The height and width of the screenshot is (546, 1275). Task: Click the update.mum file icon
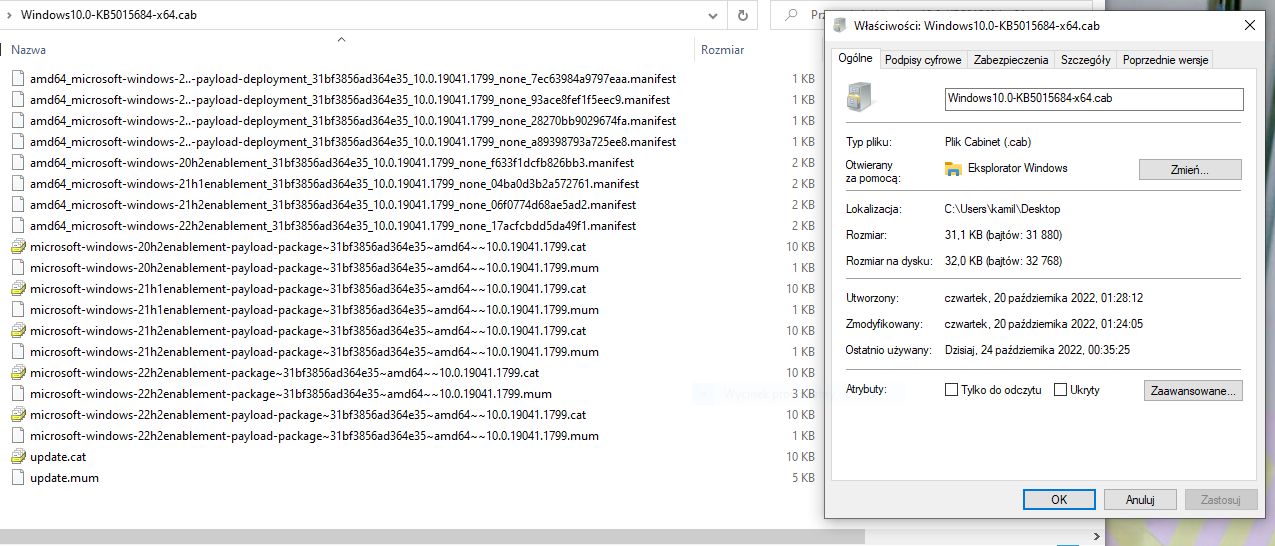point(17,478)
